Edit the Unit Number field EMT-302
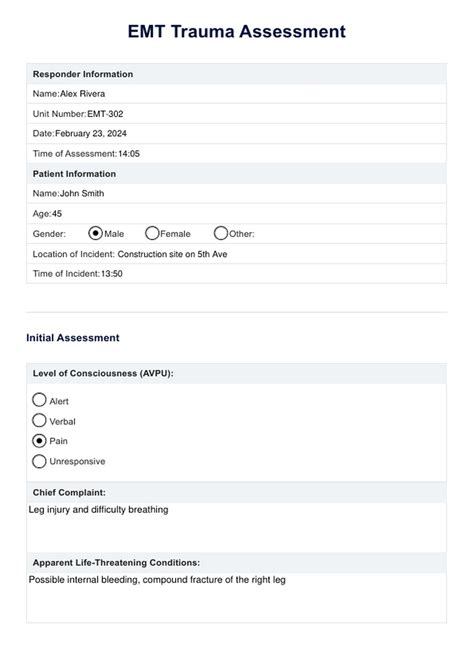 pyautogui.click(x=236, y=114)
